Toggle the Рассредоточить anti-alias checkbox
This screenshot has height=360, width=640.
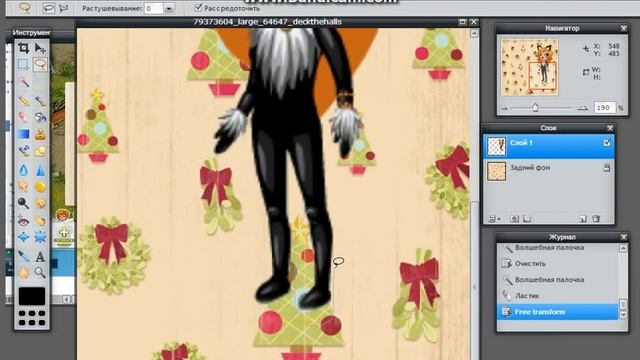click(x=198, y=7)
